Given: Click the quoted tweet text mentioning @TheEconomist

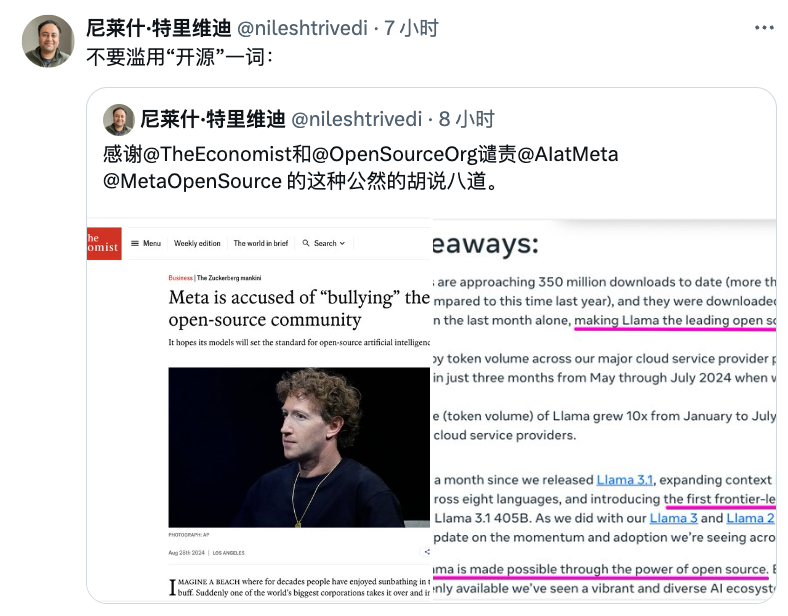Looking at the screenshot, I should (x=360, y=167).
